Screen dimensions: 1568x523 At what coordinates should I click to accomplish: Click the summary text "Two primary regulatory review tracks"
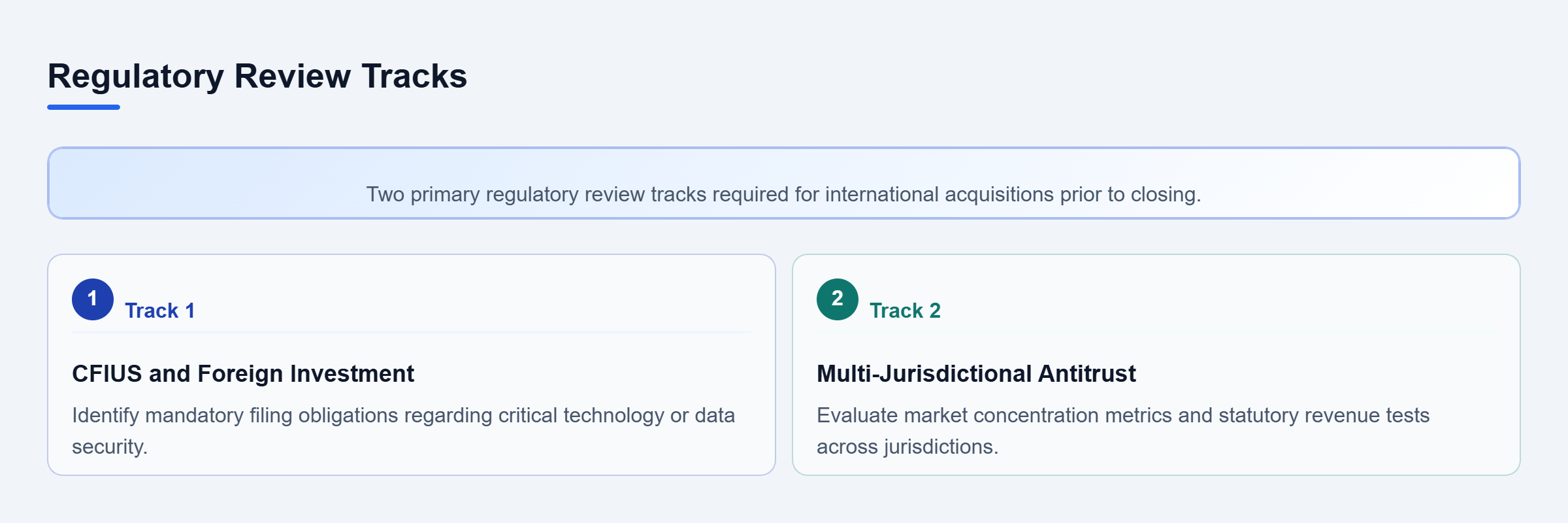pos(536,194)
